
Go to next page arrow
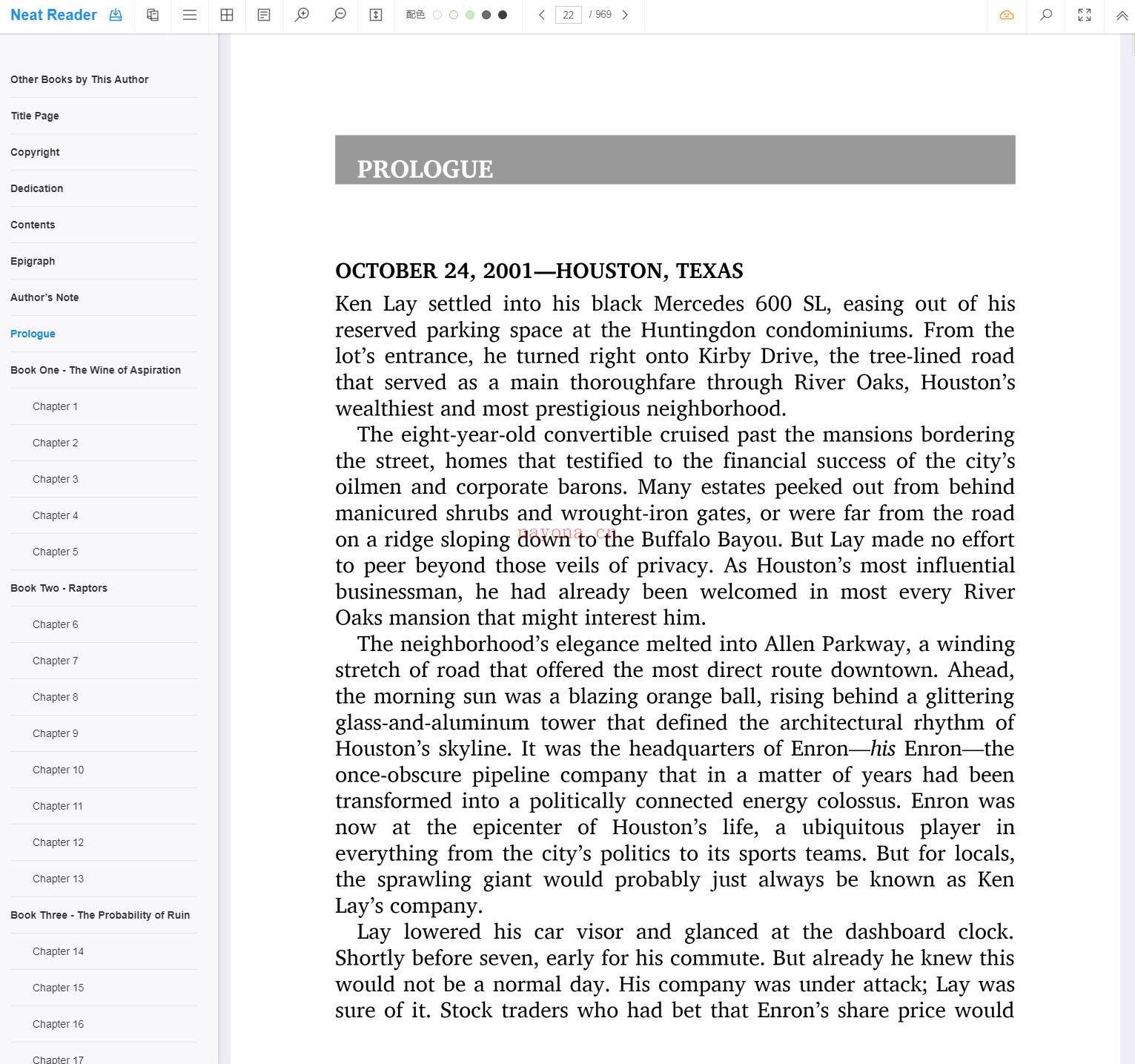coord(625,15)
